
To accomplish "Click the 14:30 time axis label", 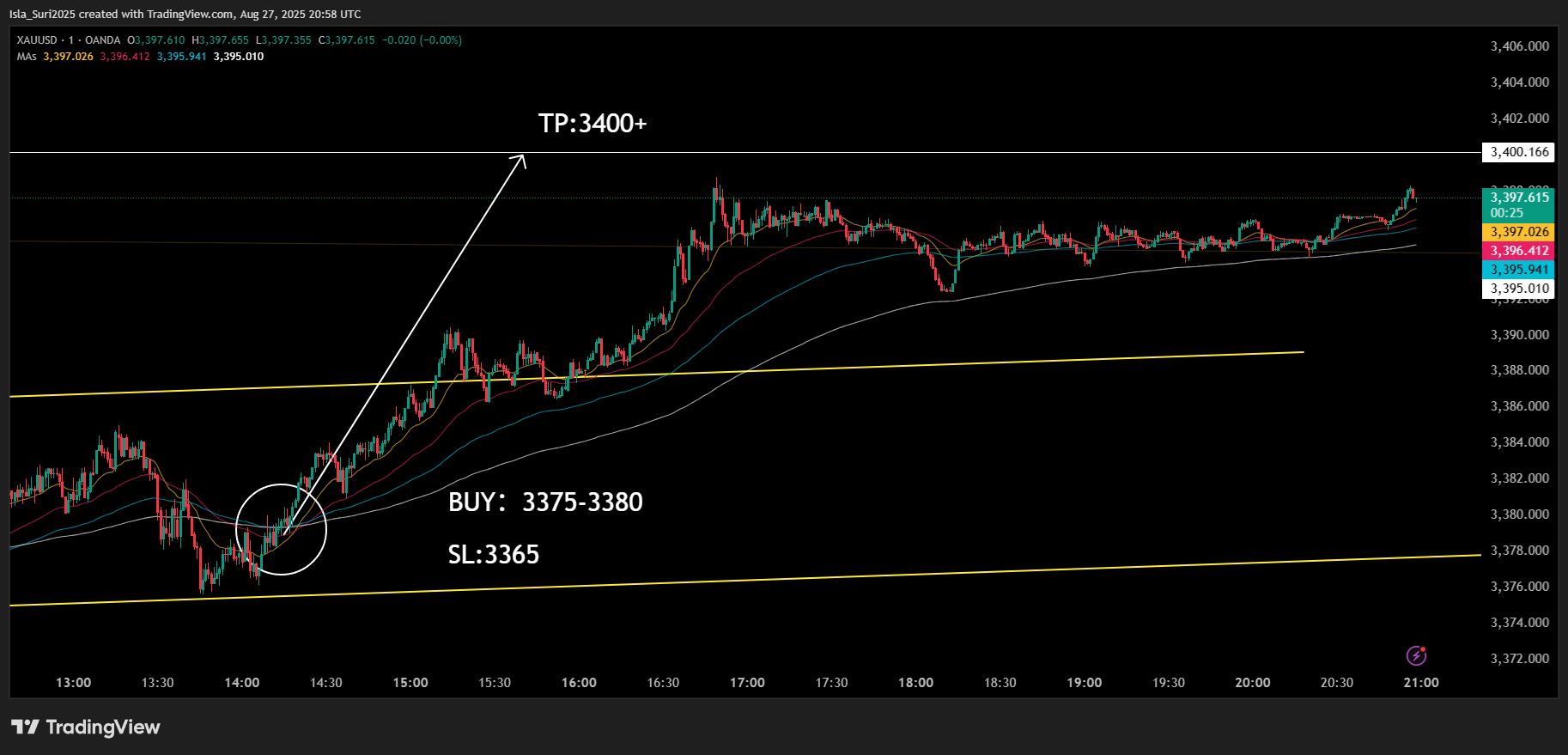I will (x=325, y=683).
